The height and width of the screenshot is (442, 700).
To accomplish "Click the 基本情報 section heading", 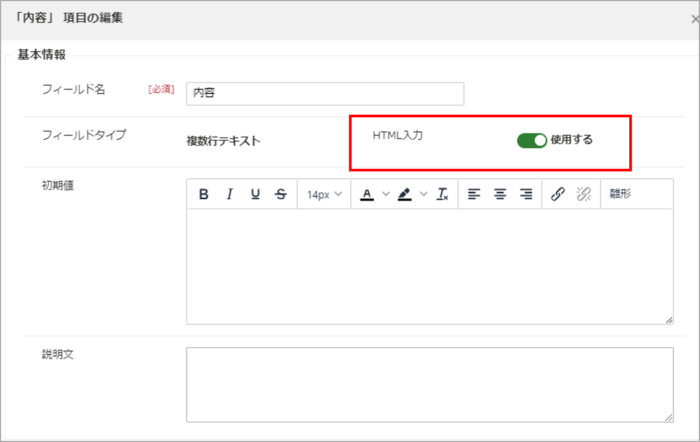I will pyautogui.click(x=42, y=55).
